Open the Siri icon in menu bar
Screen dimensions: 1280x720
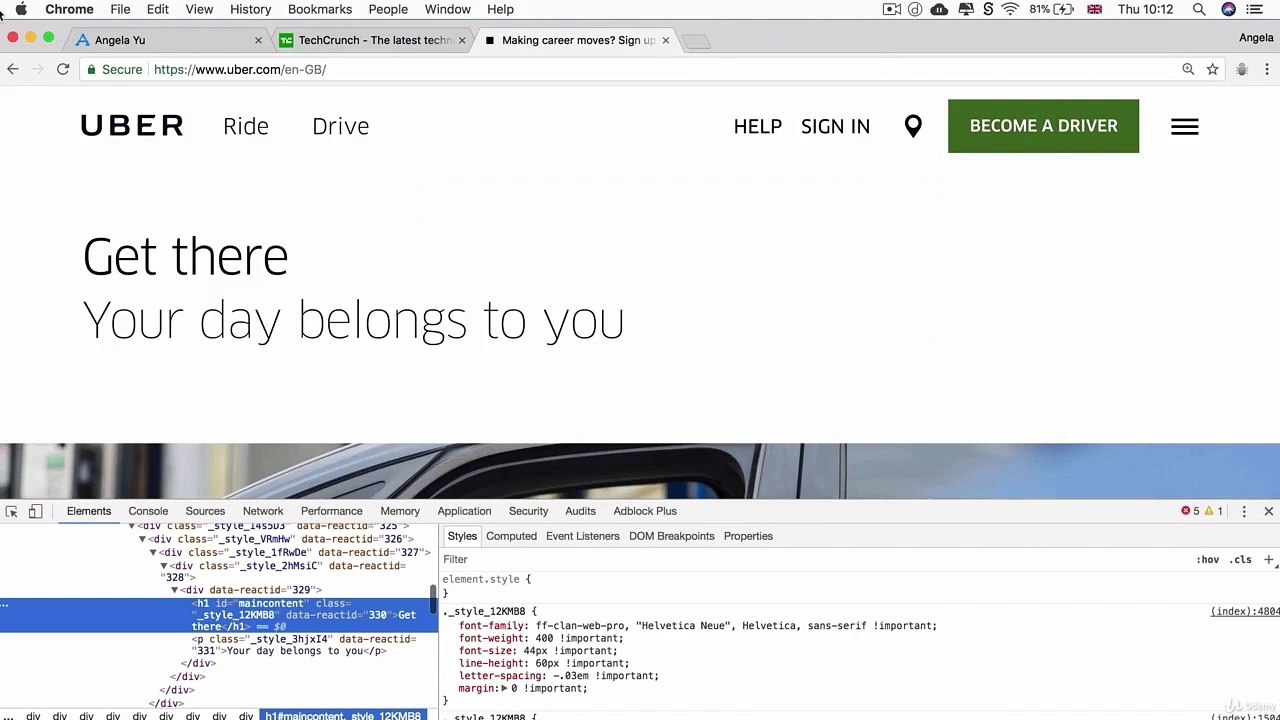(1228, 9)
